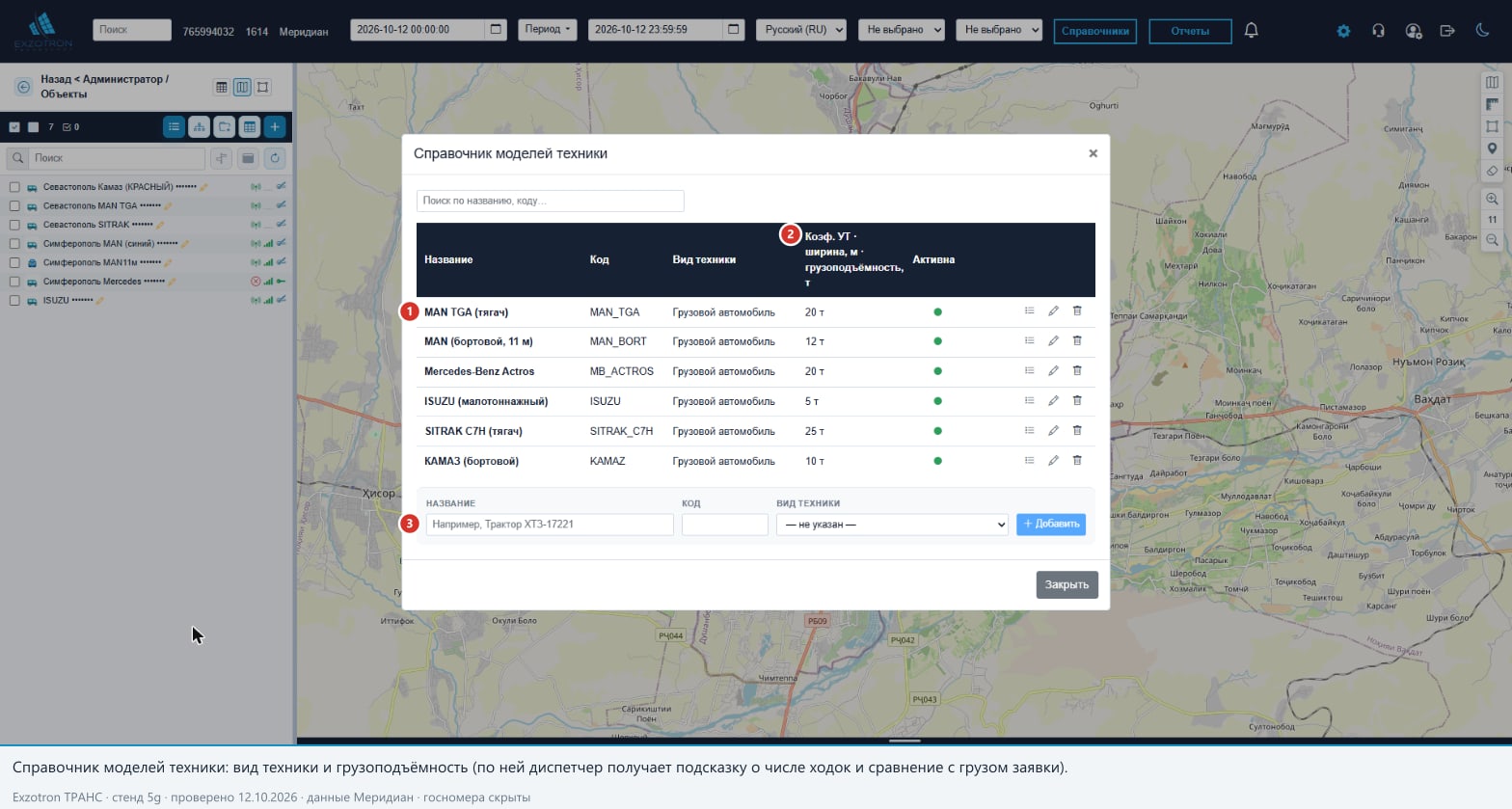Viewport: 1512px width, 809px height.
Task: Toggle checkbox for Симферополь Mercedes
Action: pos(14,282)
